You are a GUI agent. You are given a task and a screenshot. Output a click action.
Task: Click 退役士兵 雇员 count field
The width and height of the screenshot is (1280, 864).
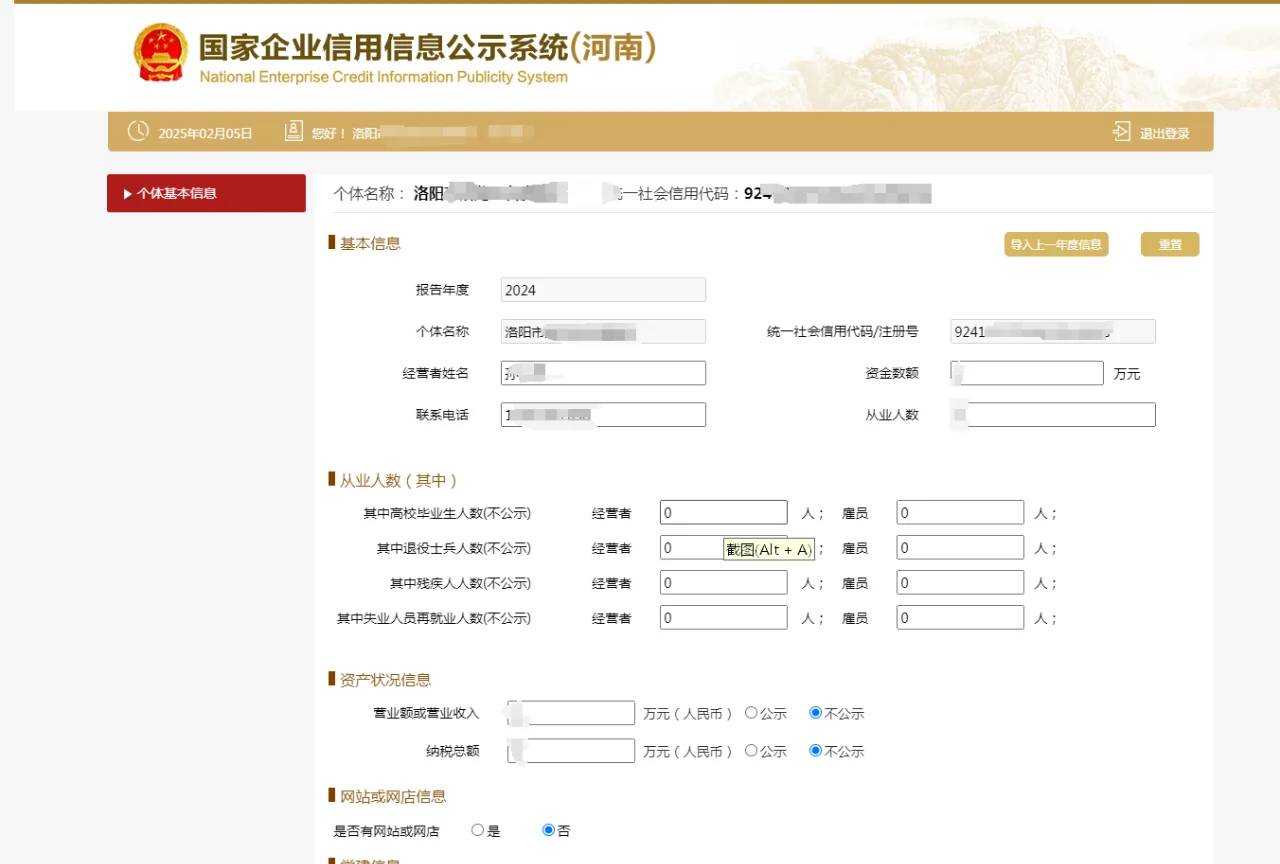coord(960,547)
